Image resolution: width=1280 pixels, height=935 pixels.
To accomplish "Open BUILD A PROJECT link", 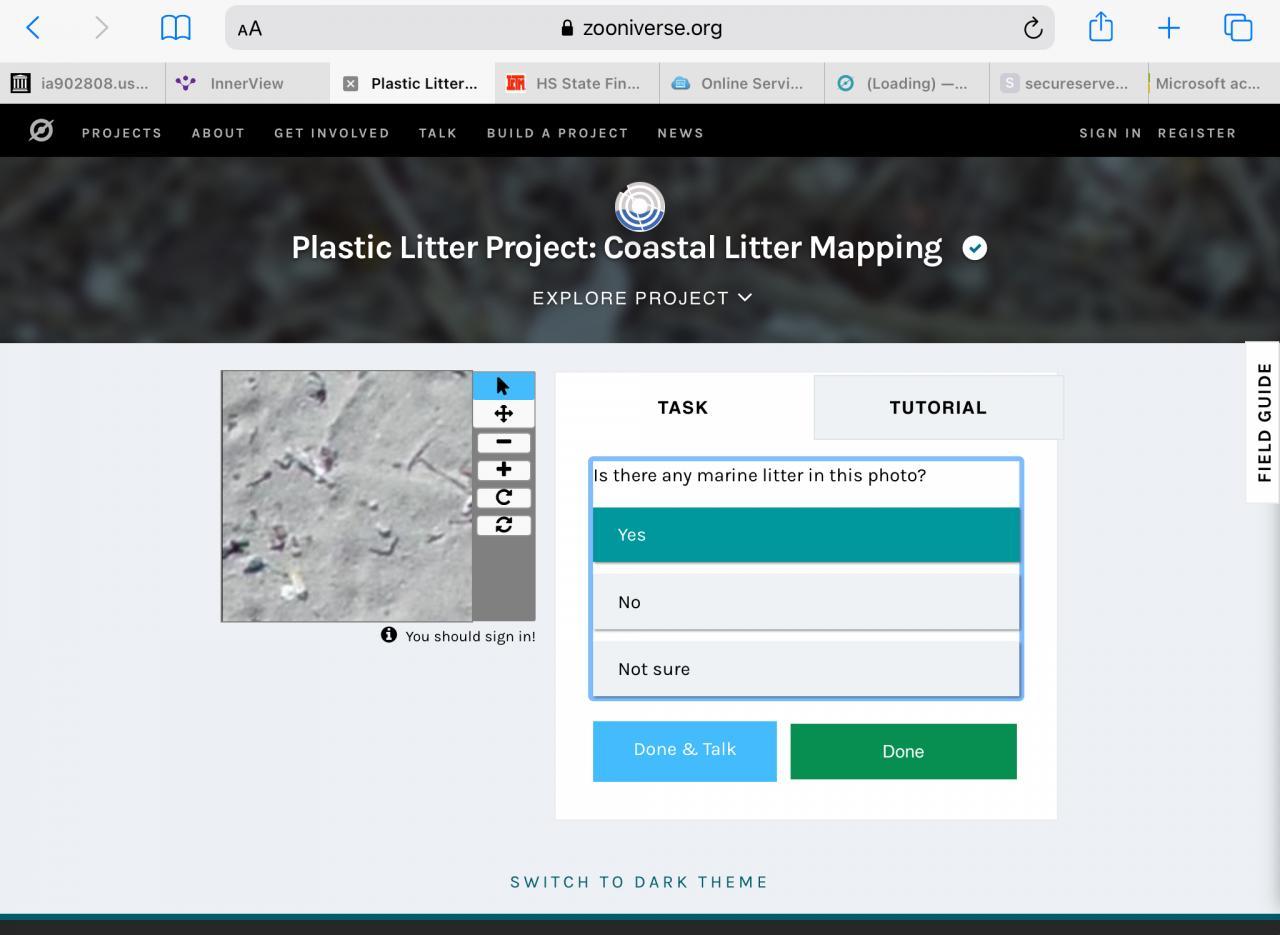I will click(557, 133).
